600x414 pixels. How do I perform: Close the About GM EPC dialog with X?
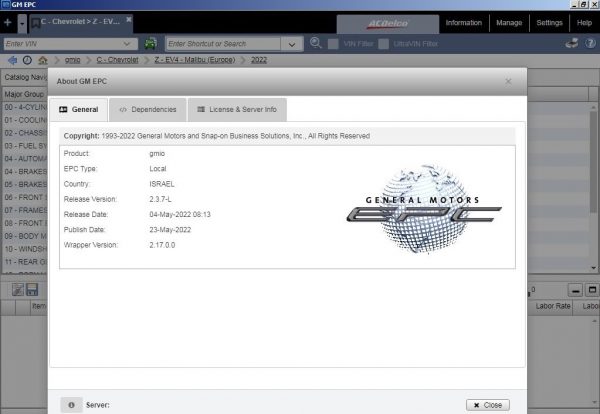[x=508, y=81]
